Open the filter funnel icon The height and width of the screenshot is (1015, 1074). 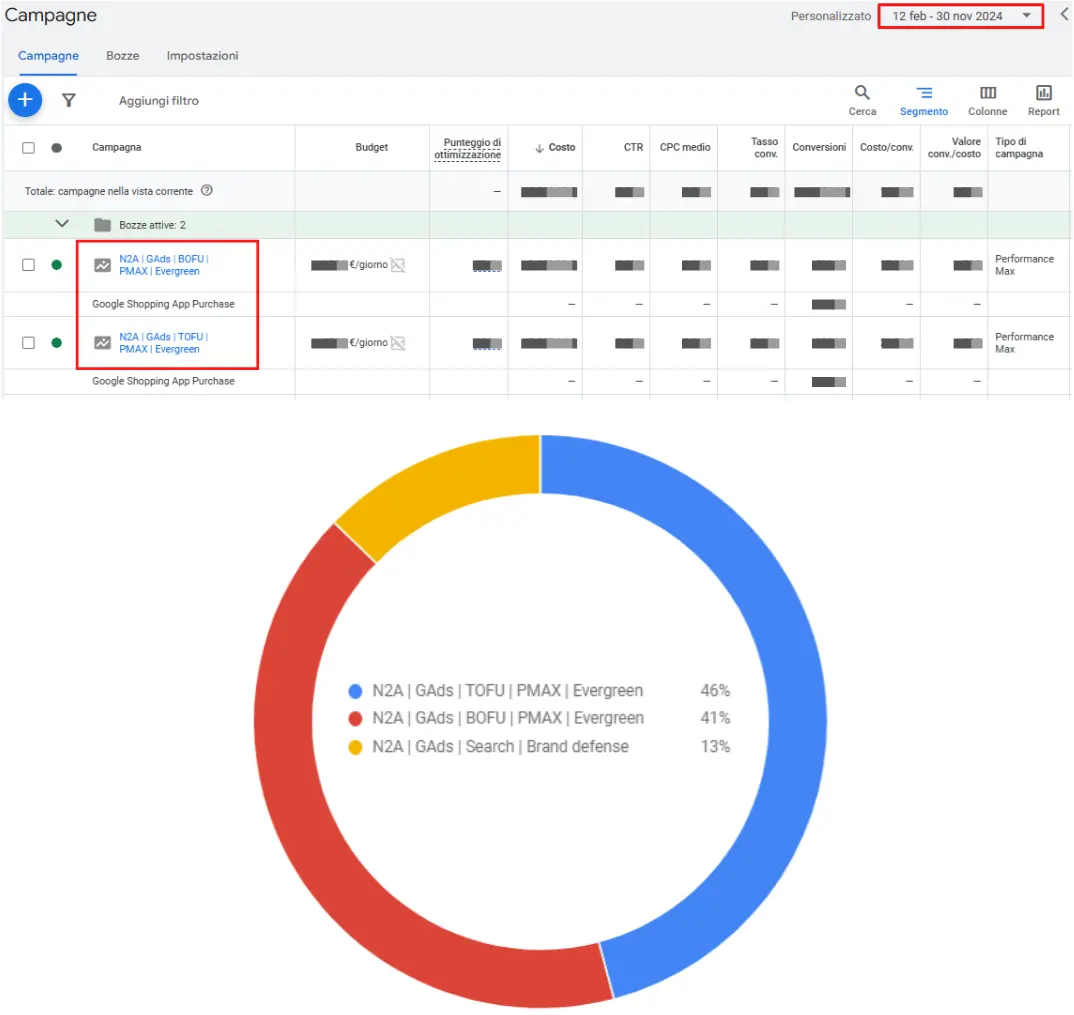click(x=69, y=100)
